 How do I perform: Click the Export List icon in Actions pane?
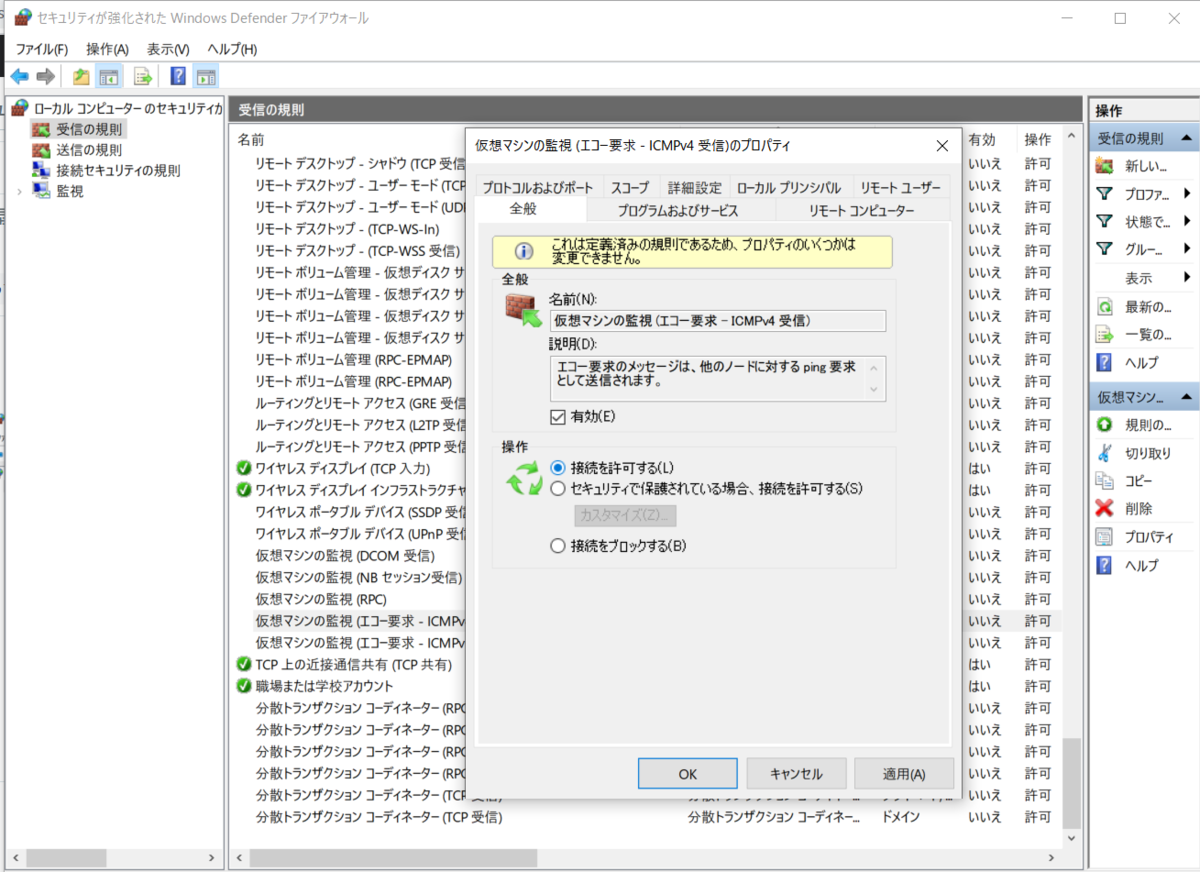pos(1105,334)
